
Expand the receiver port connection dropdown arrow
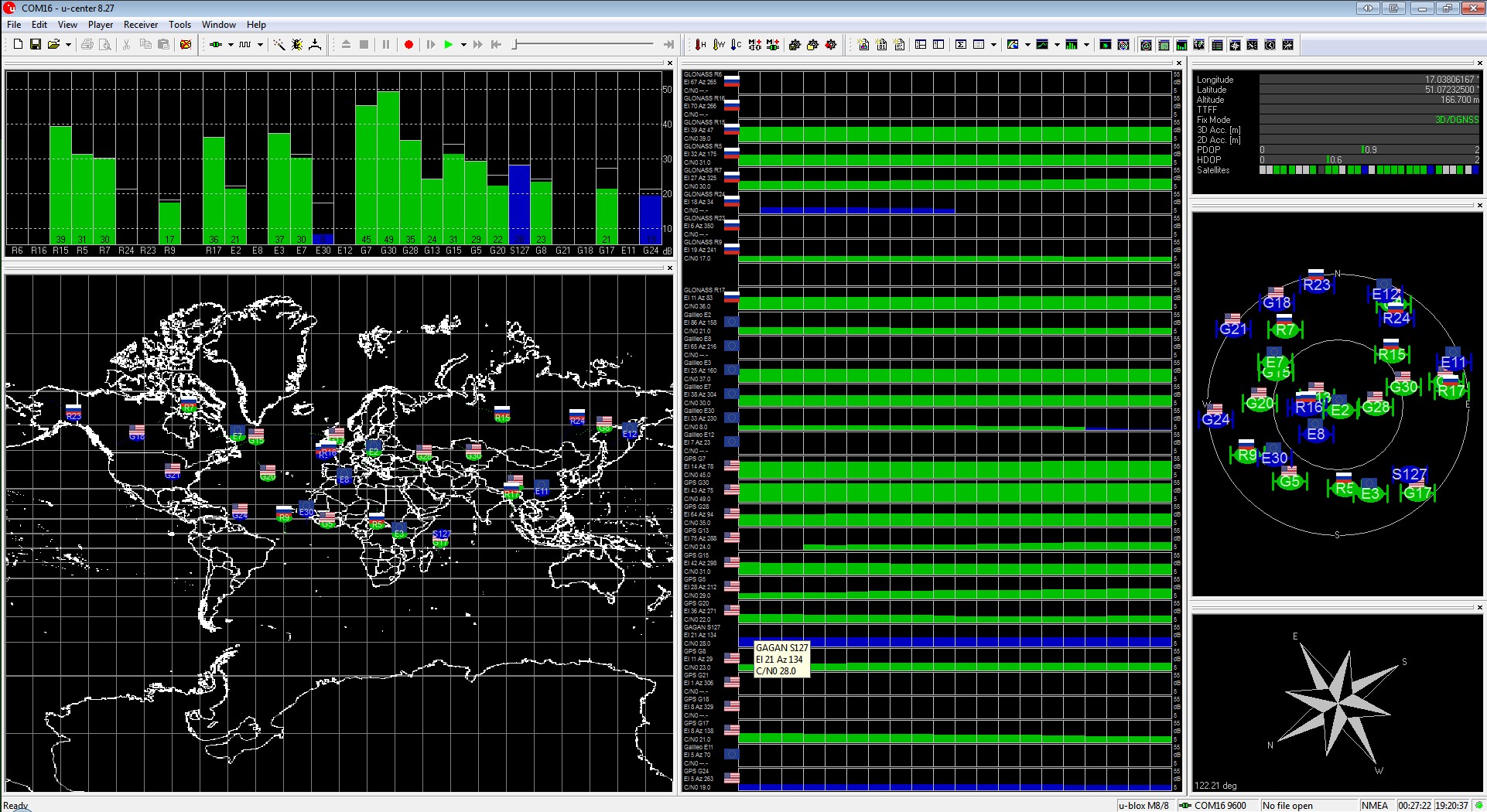(x=231, y=45)
